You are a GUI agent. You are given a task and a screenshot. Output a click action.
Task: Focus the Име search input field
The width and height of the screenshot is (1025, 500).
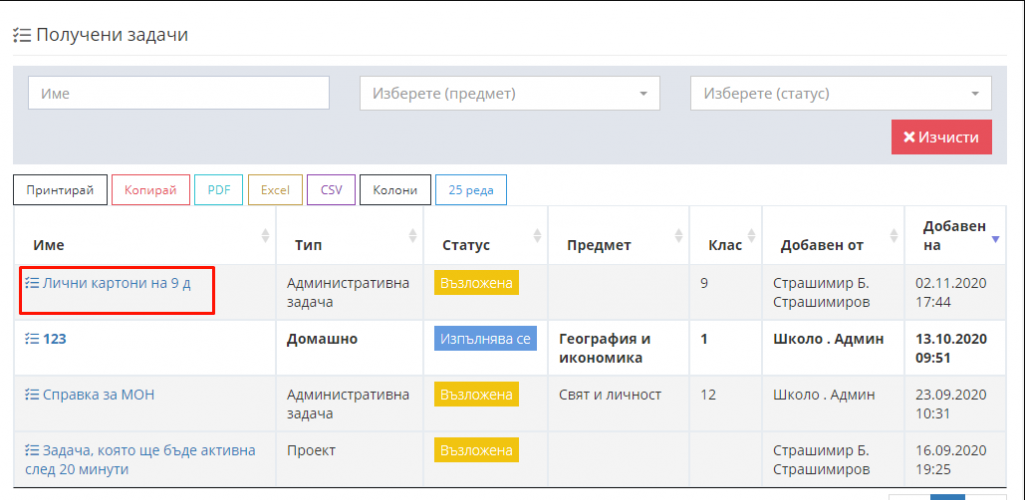tap(179, 94)
